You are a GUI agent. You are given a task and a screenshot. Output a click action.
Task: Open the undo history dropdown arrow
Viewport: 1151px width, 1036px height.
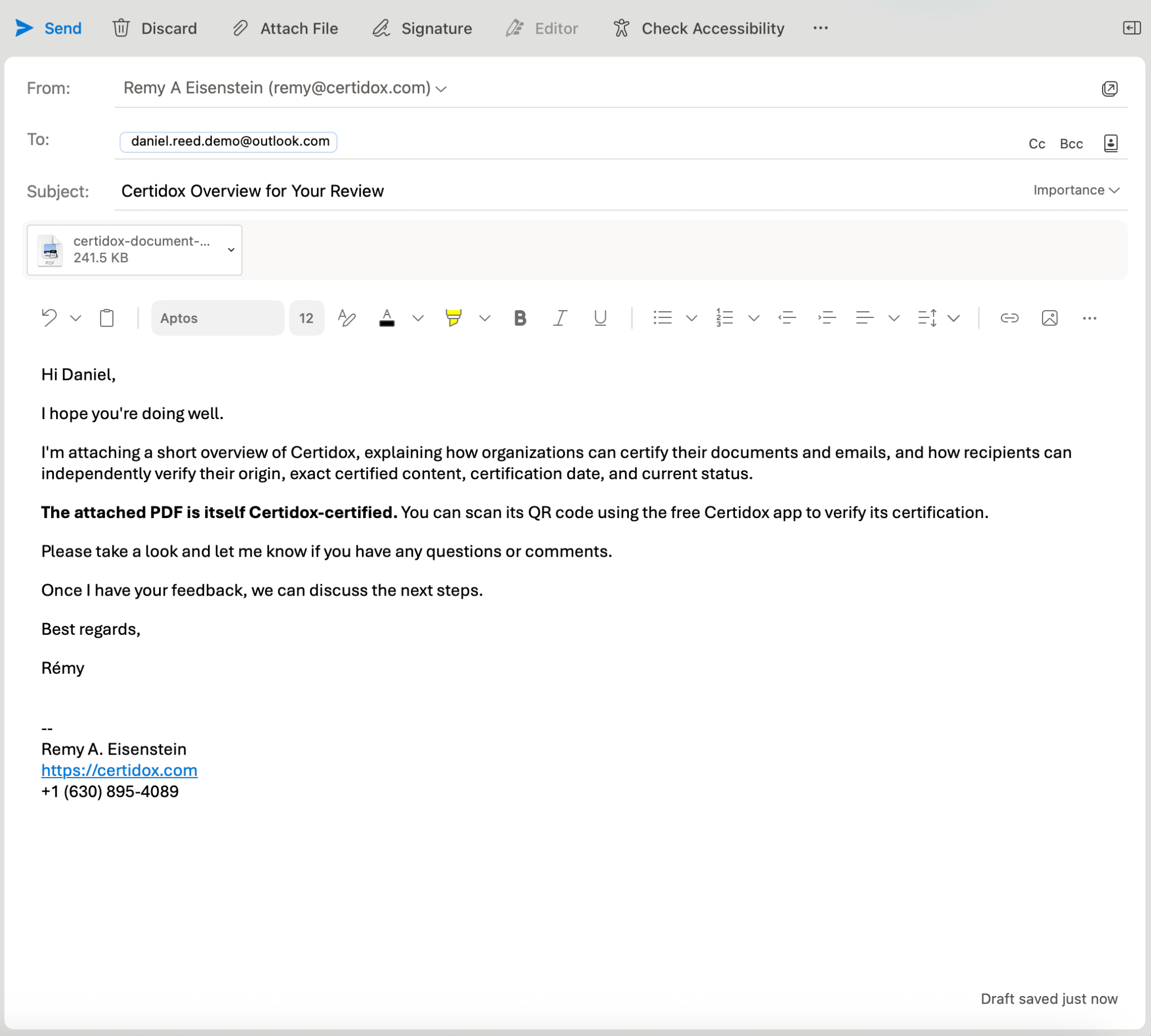pos(75,318)
